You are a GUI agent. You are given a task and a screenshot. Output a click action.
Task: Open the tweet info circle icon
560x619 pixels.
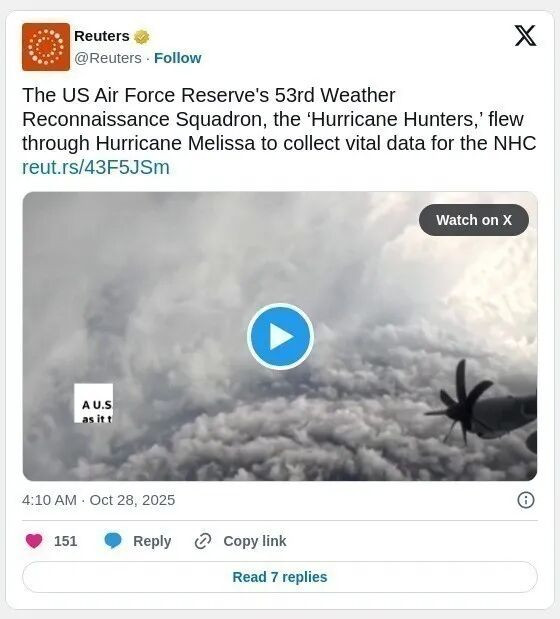coord(526,500)
